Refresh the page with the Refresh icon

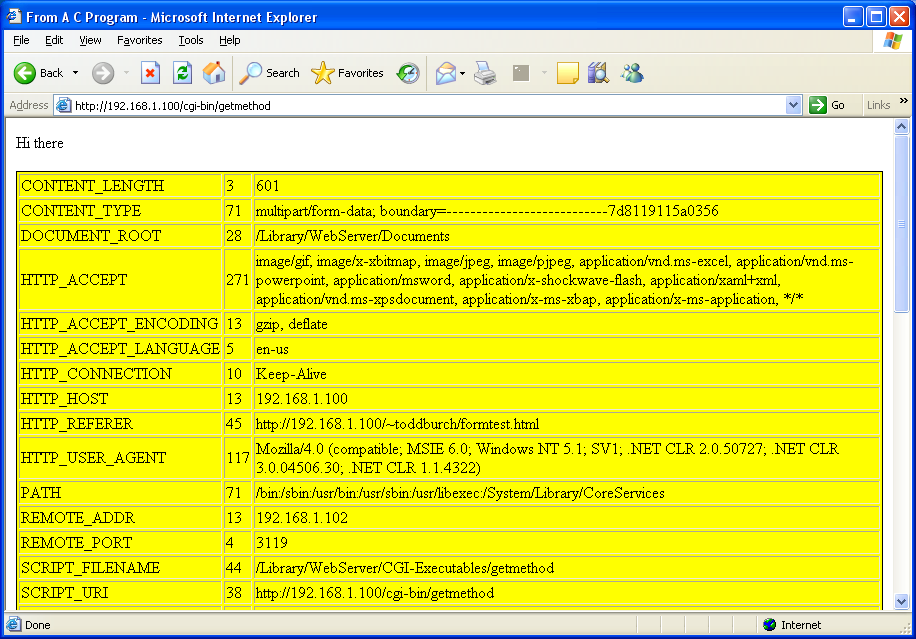tap(182, 73)
